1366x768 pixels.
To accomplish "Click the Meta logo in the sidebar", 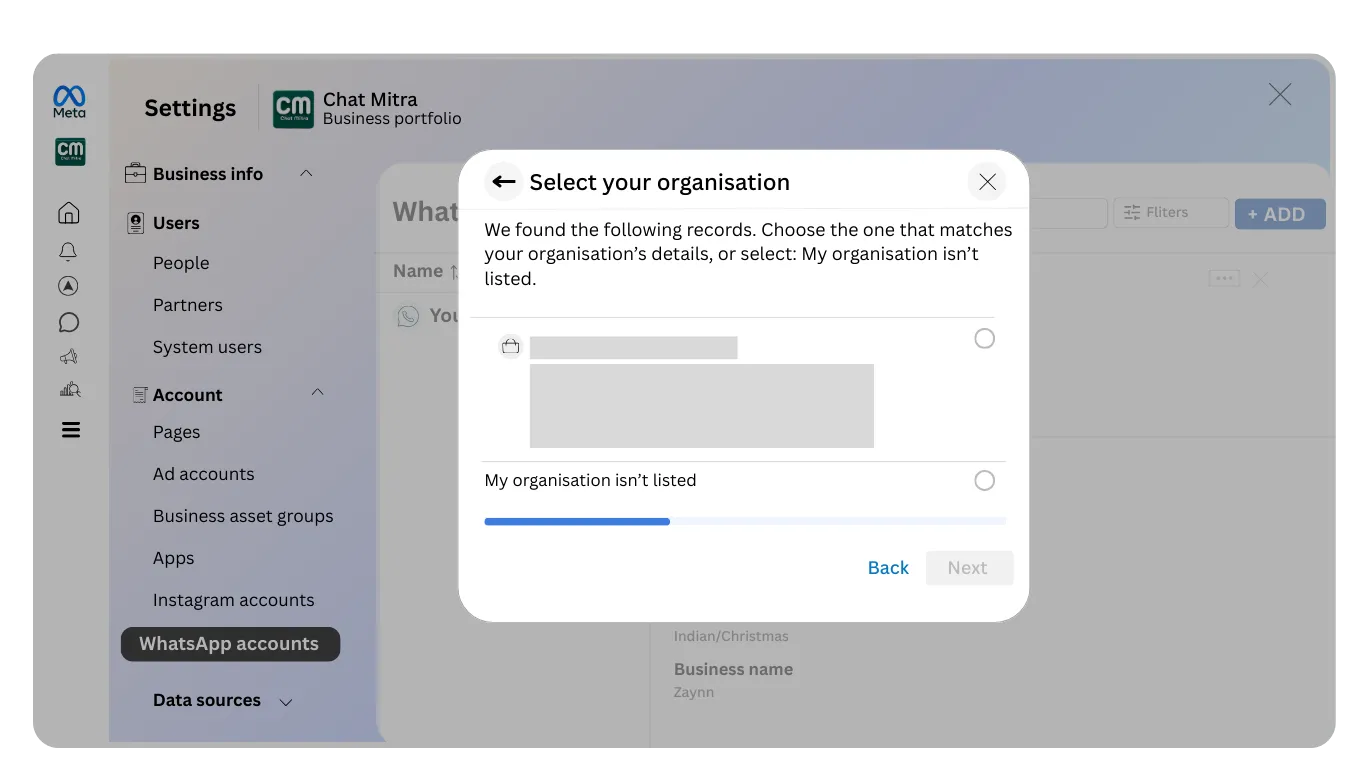I will pyautogui.click(x=68, y=101).
